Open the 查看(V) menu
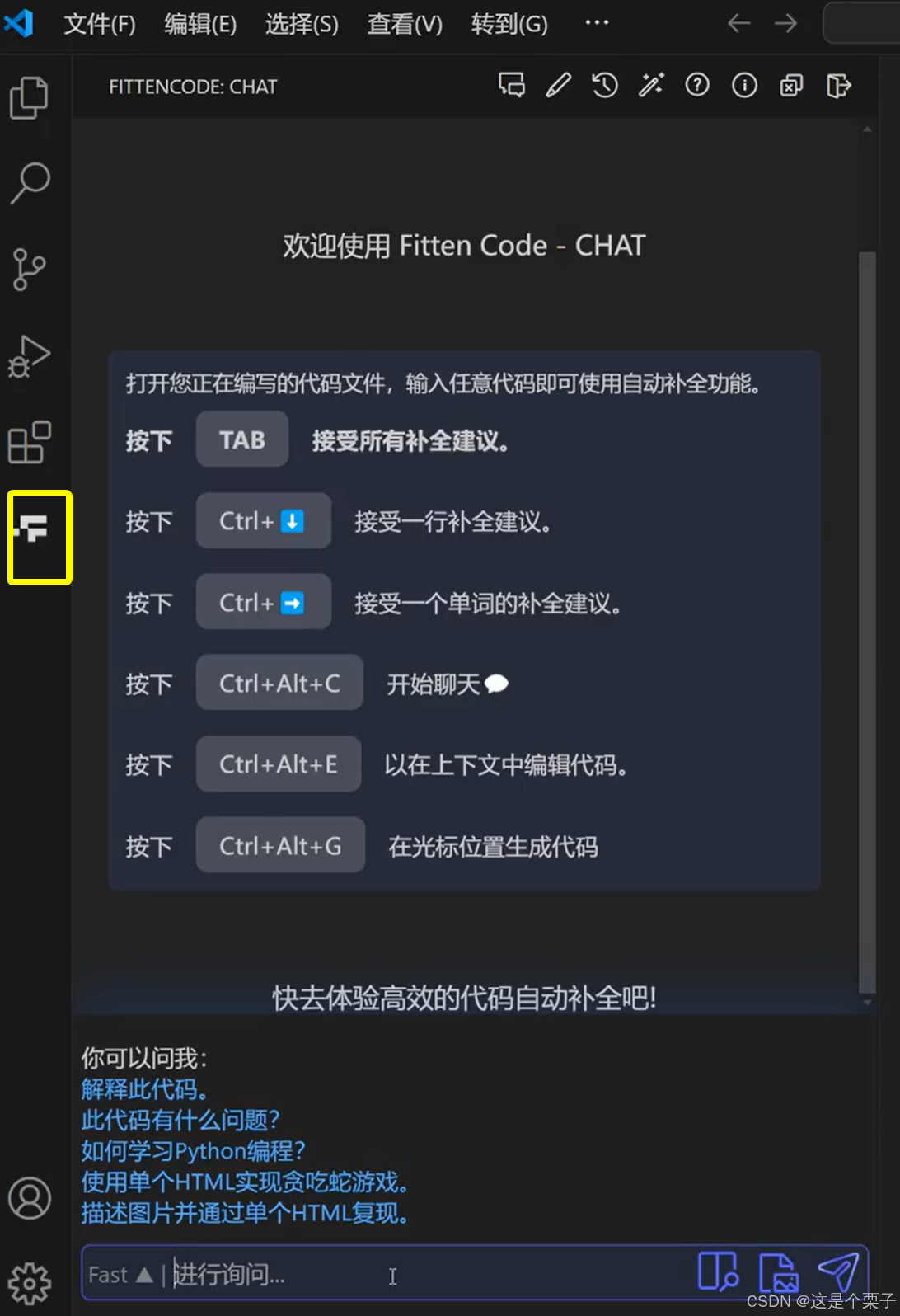Screen dimensions: 900x1316 coord(405,24)
